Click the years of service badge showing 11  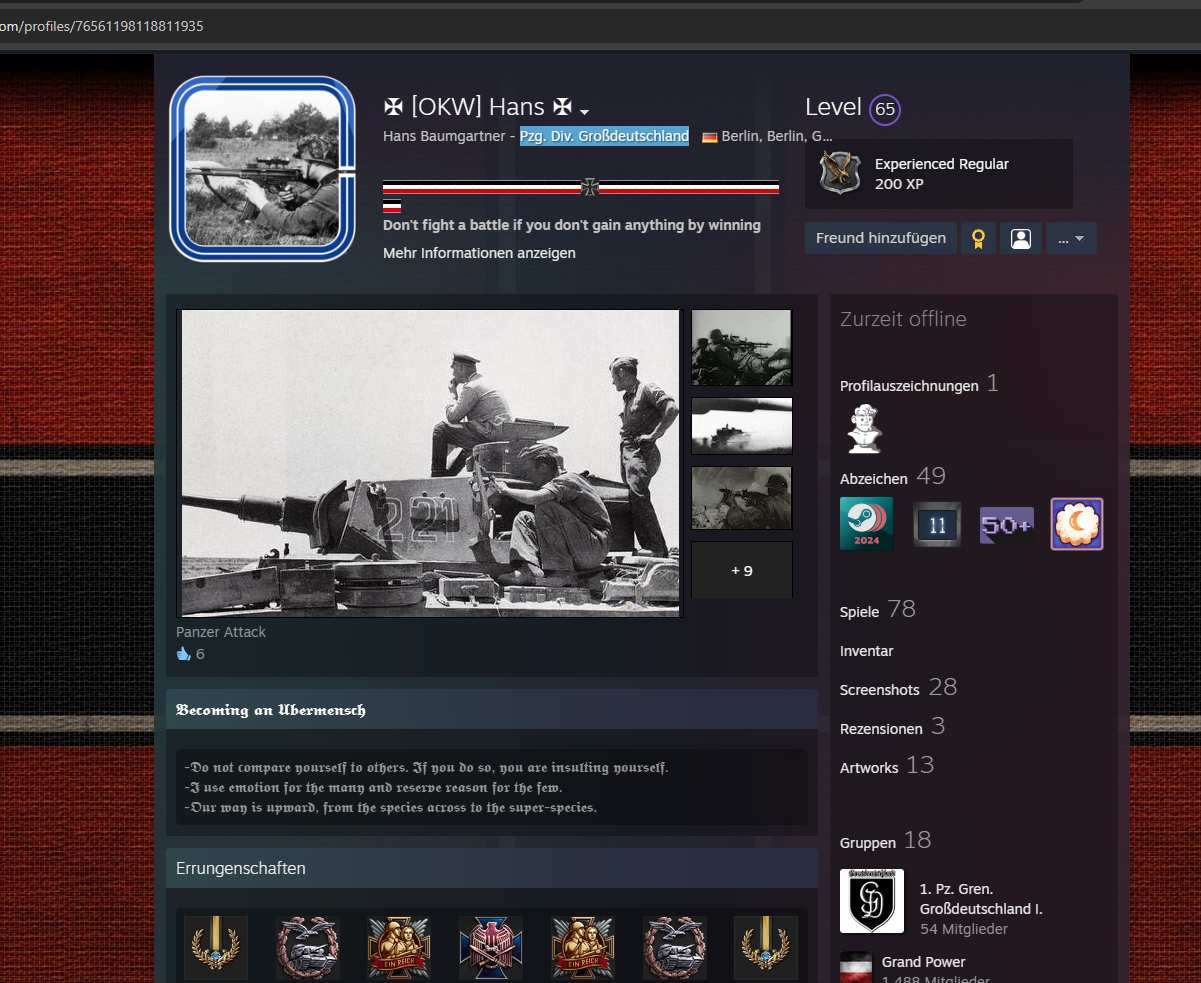tap(937, 524)
